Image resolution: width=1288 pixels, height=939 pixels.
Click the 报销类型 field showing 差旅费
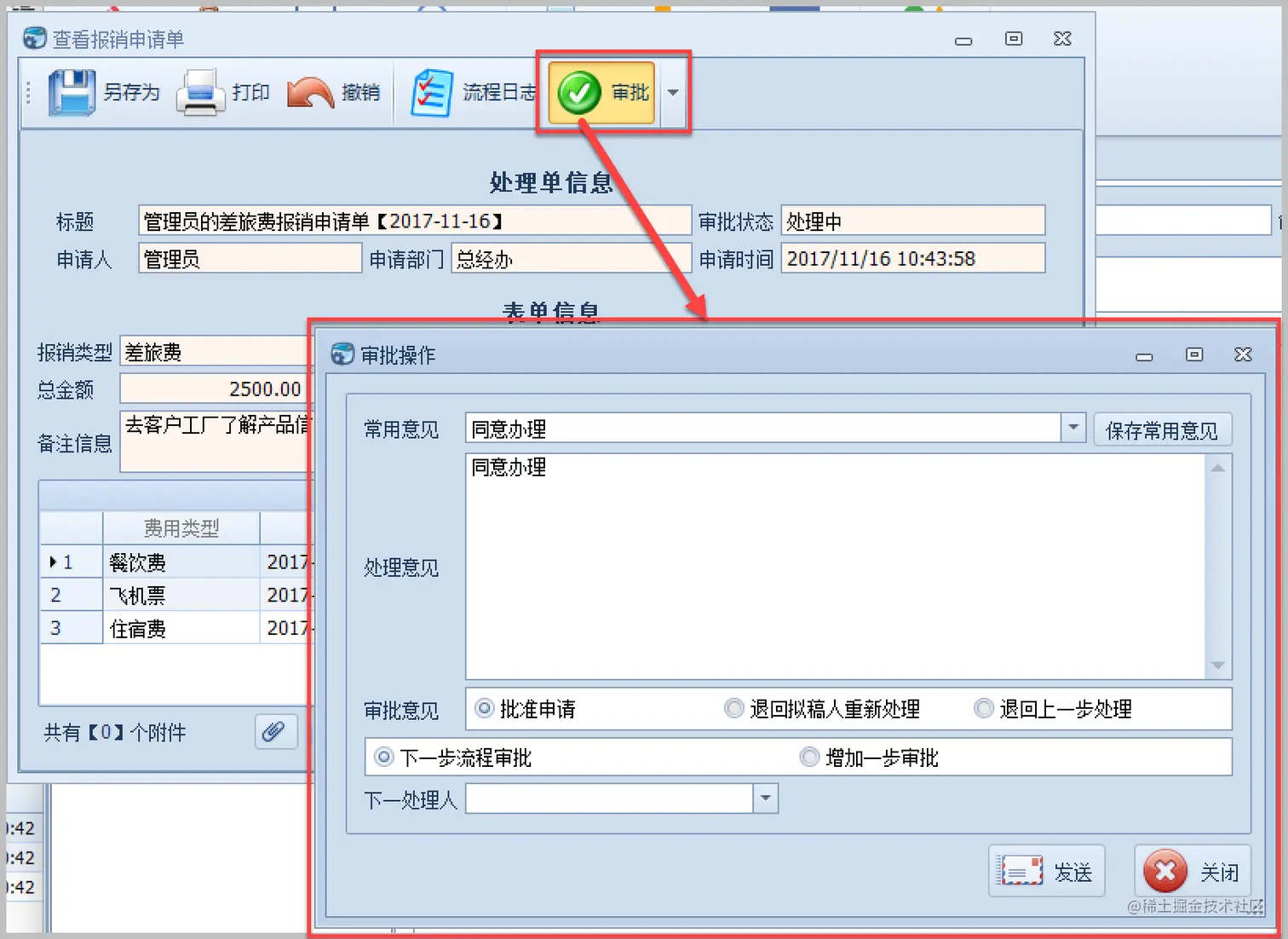(215, 352)
